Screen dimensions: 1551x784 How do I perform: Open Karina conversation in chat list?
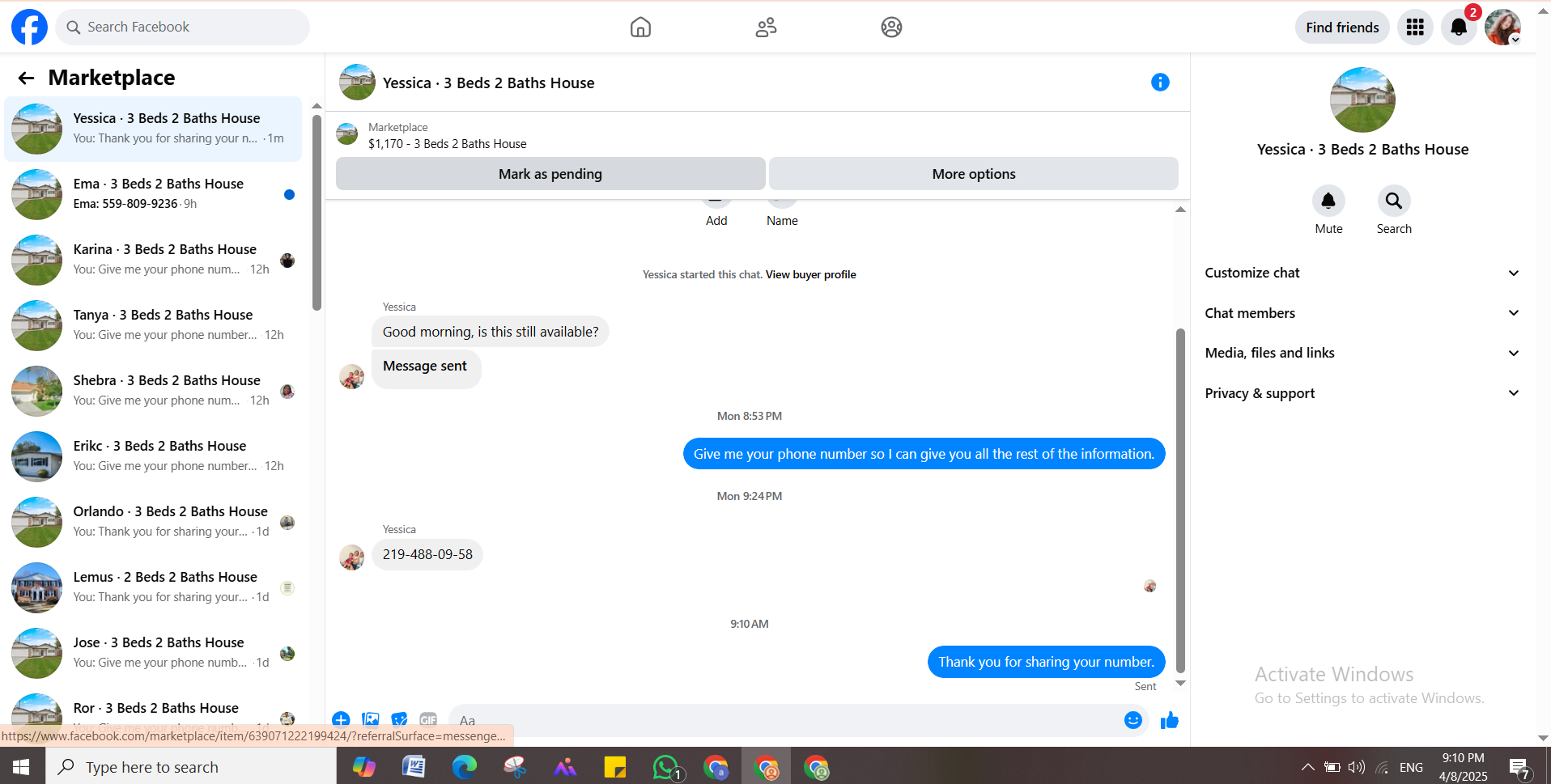[153, 260]
